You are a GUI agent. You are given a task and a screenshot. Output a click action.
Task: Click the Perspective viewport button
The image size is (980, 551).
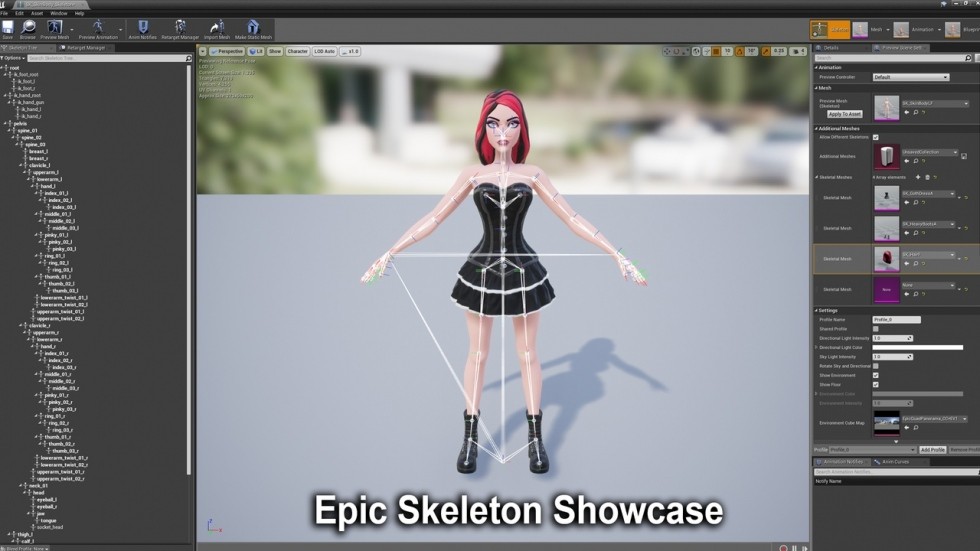click(x=227, y=51)
